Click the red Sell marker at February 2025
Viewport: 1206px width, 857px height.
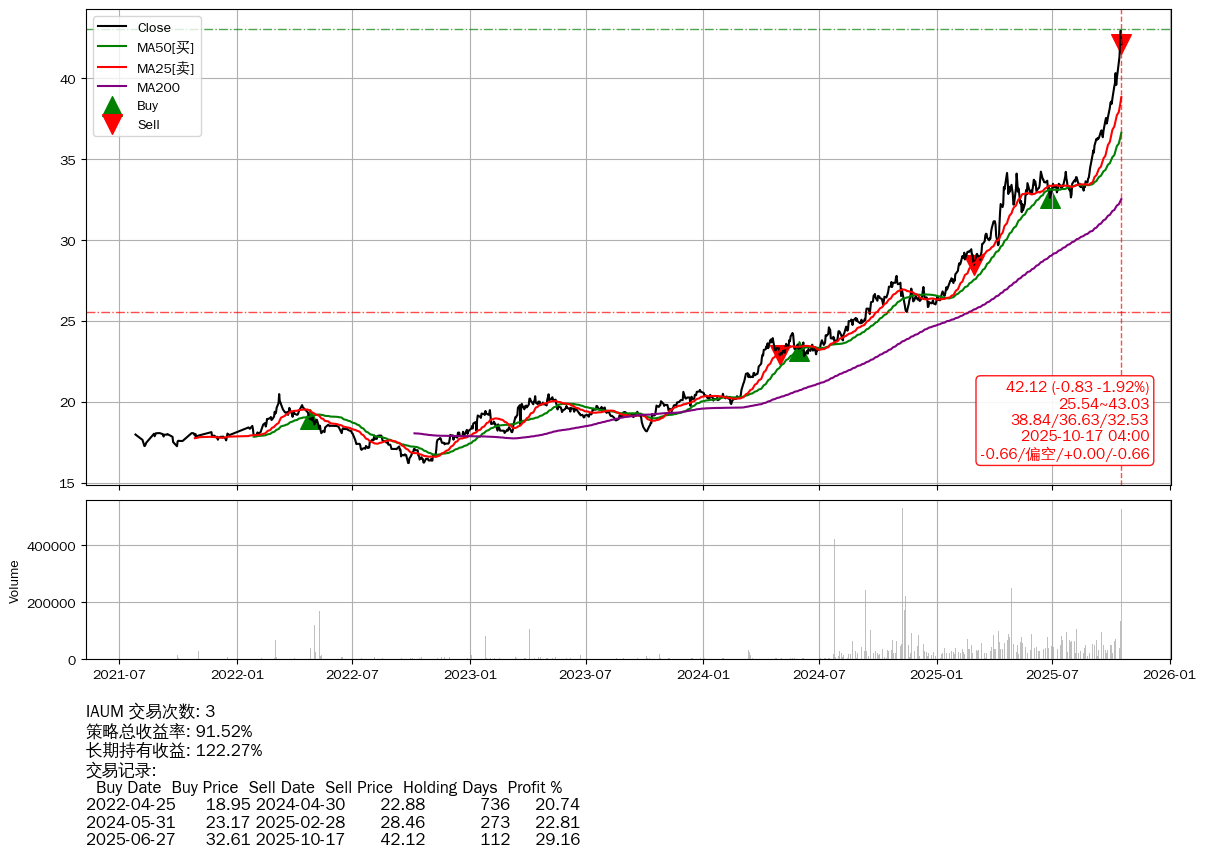(974, 265)
